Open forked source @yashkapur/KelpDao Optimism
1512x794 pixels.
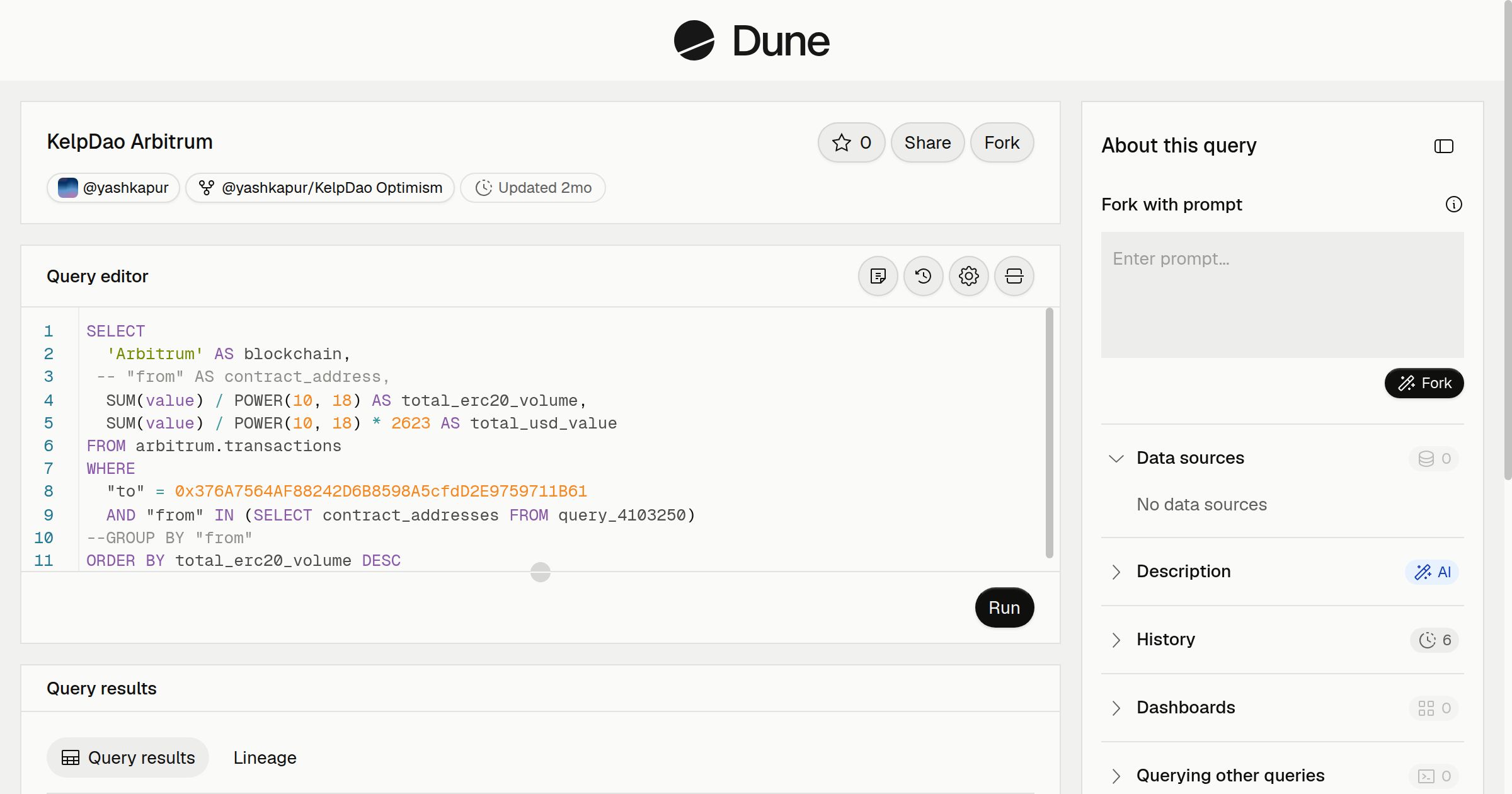pos(320,188)
